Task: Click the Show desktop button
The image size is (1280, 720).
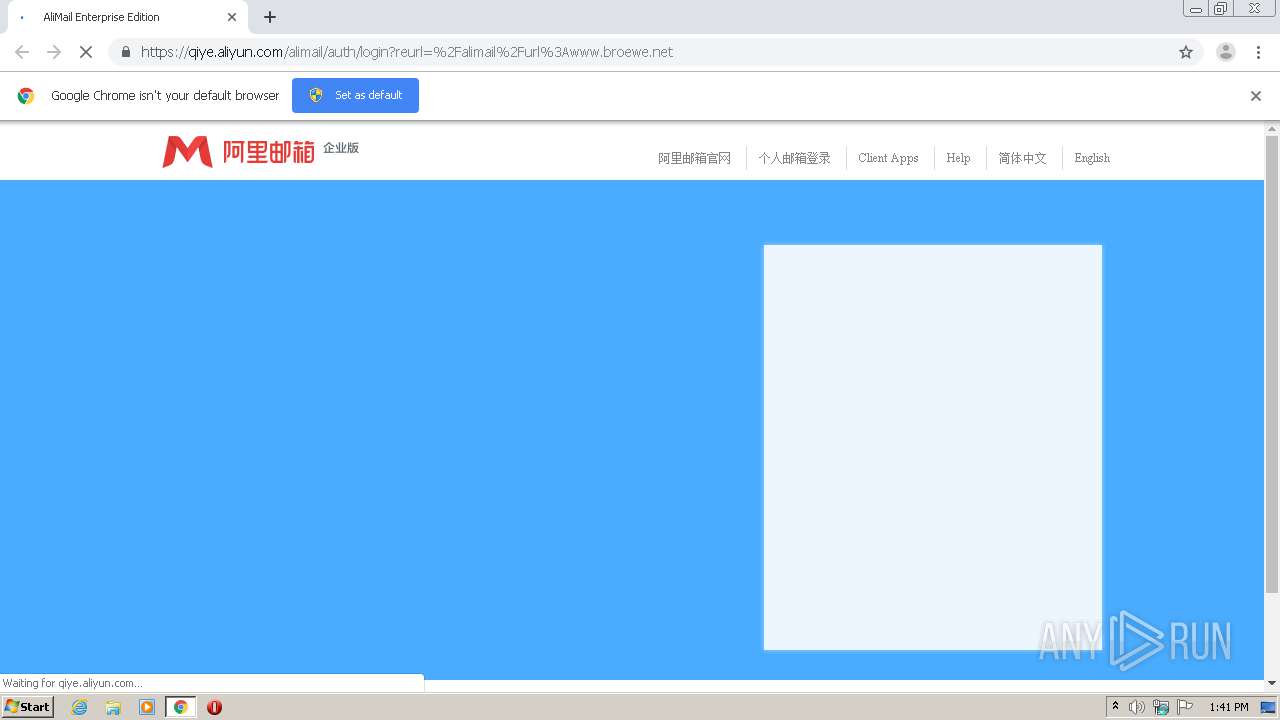Action: point(1268,707)
